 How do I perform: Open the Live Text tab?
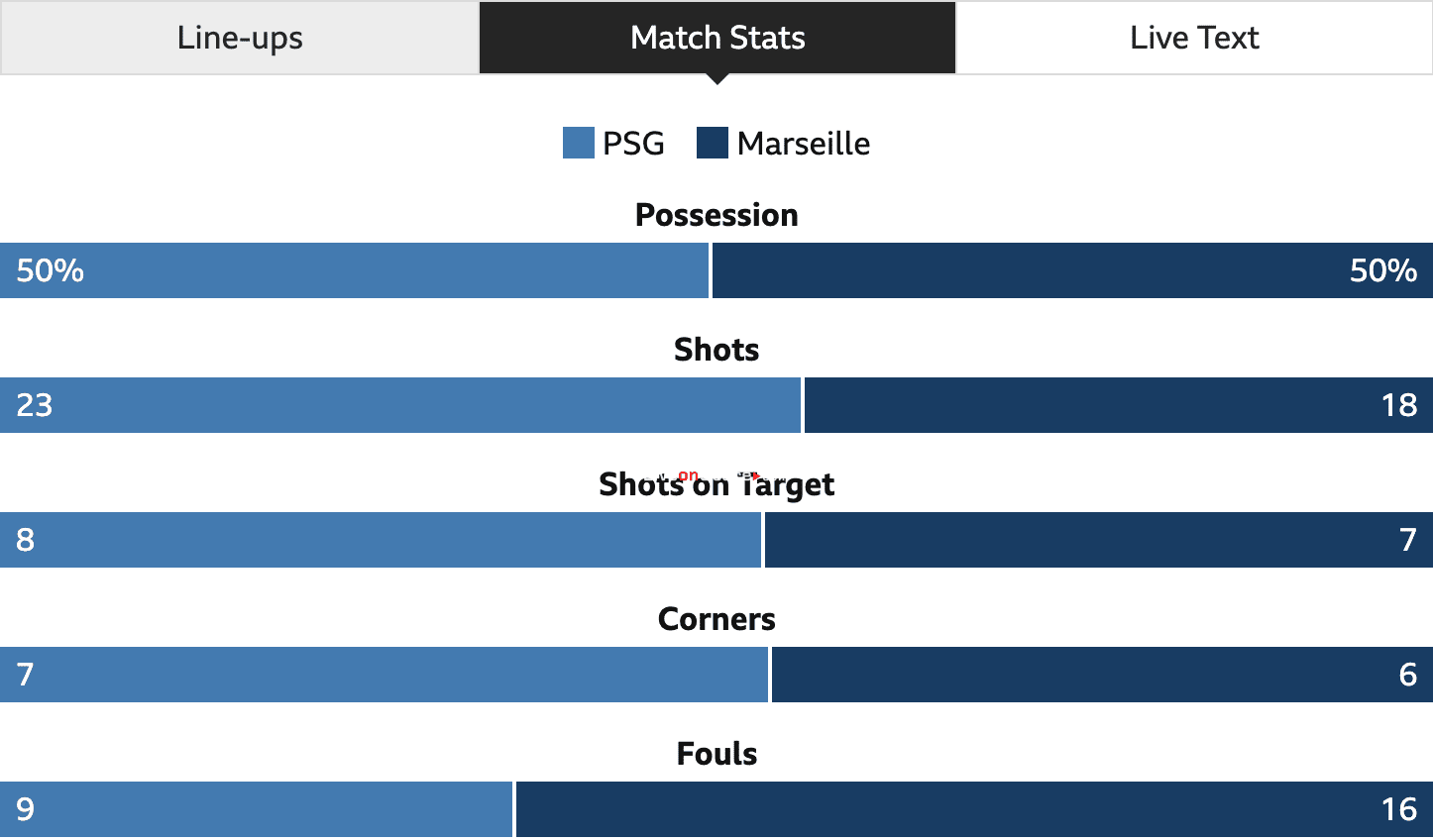(x=1194, y=38)
